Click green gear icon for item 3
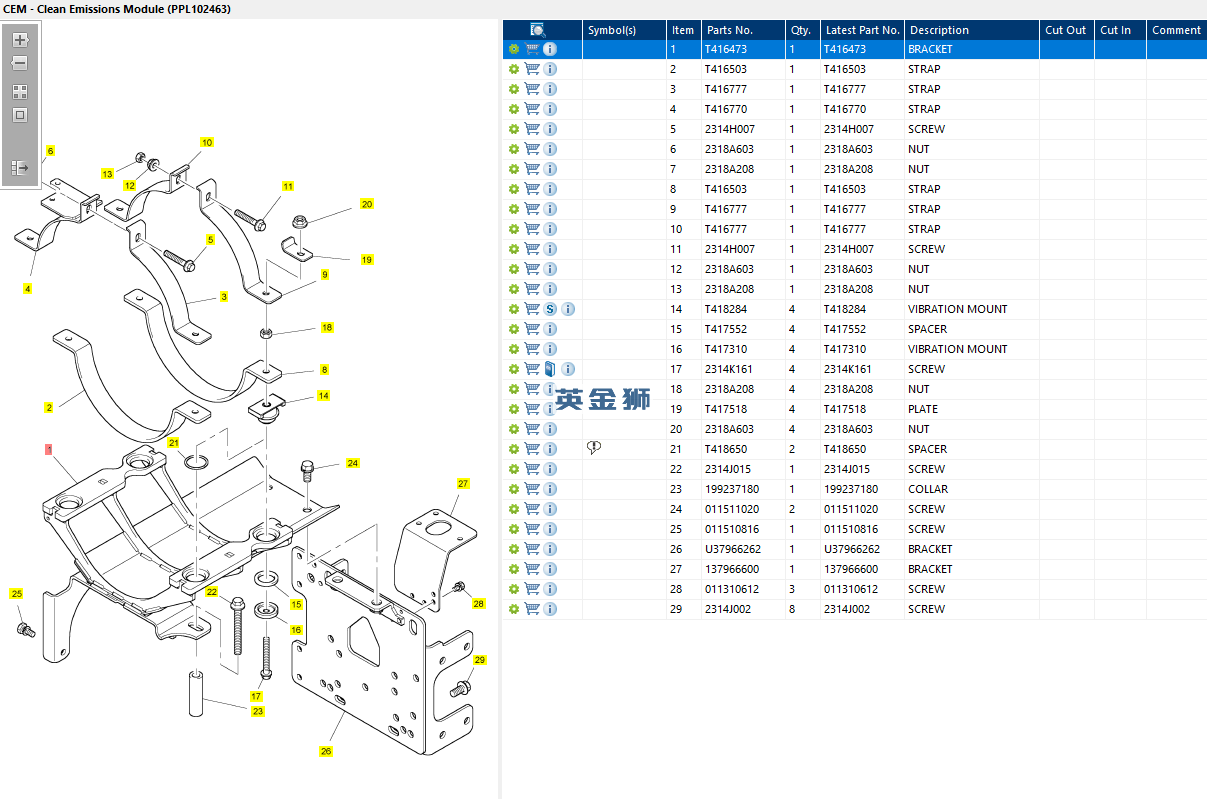1207x799 pixels. click(514, 89)
